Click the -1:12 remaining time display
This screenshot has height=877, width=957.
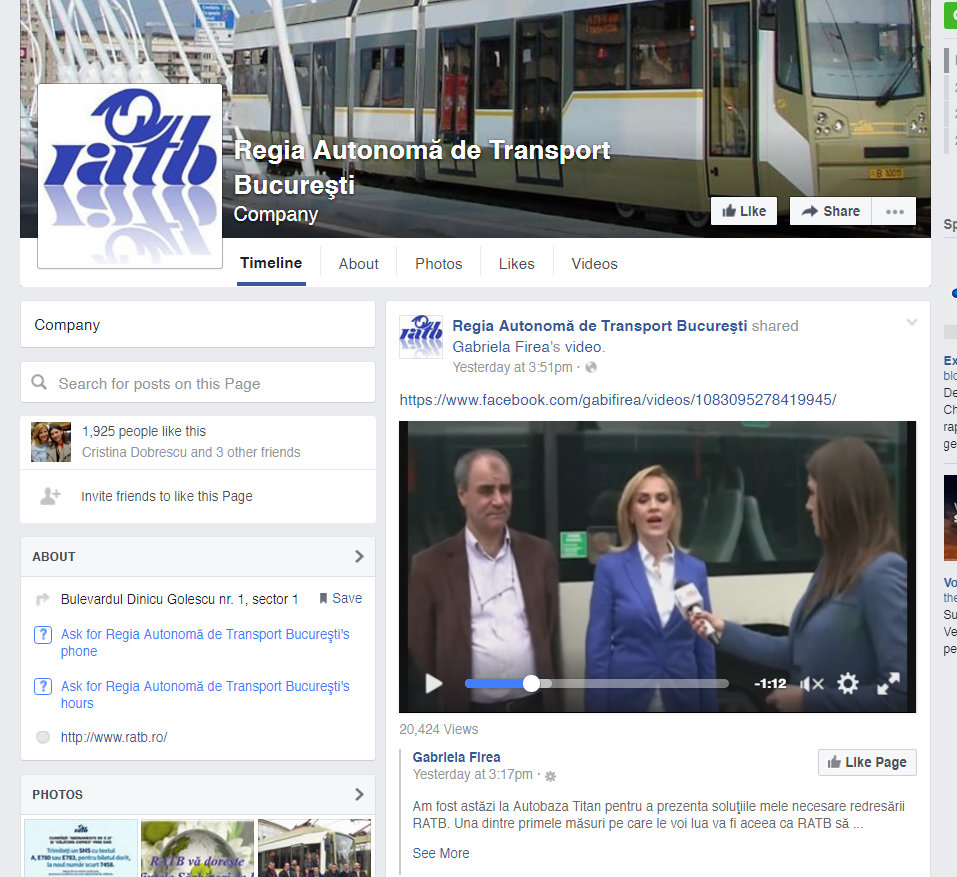pos(770,684)
